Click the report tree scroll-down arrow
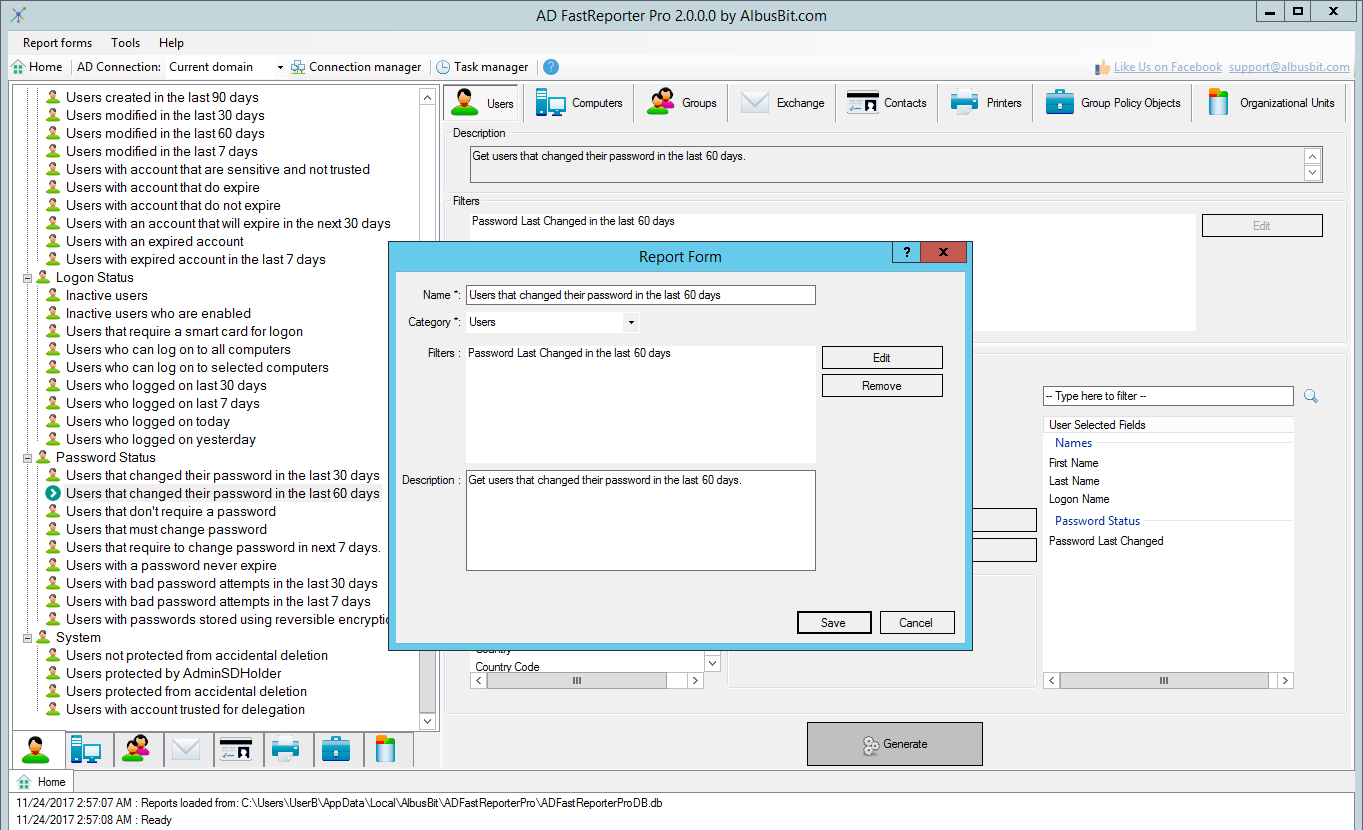Viewport: 1363px width, 830px height. coord(428,720)
